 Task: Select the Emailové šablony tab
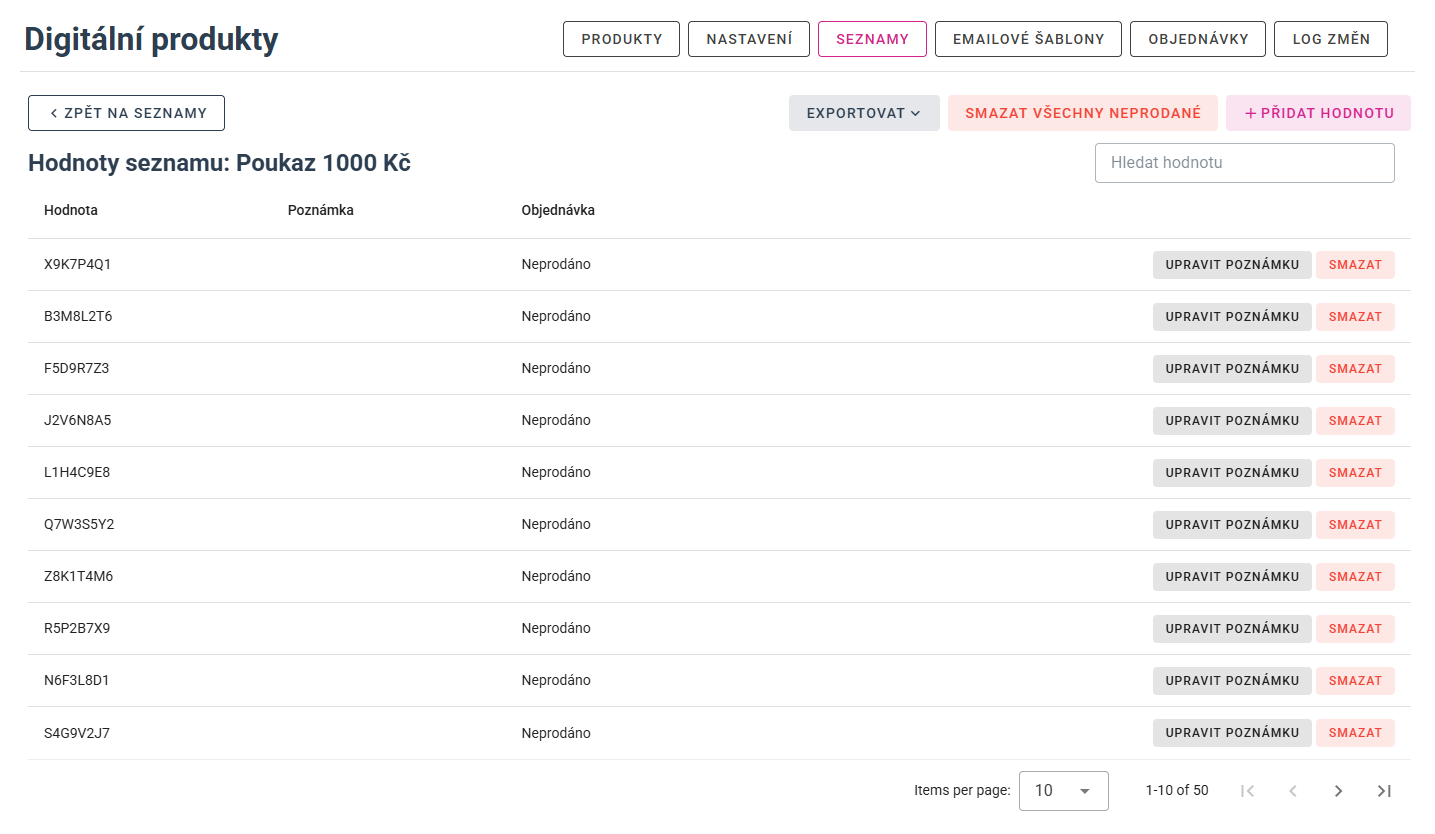coord(1028,39)
